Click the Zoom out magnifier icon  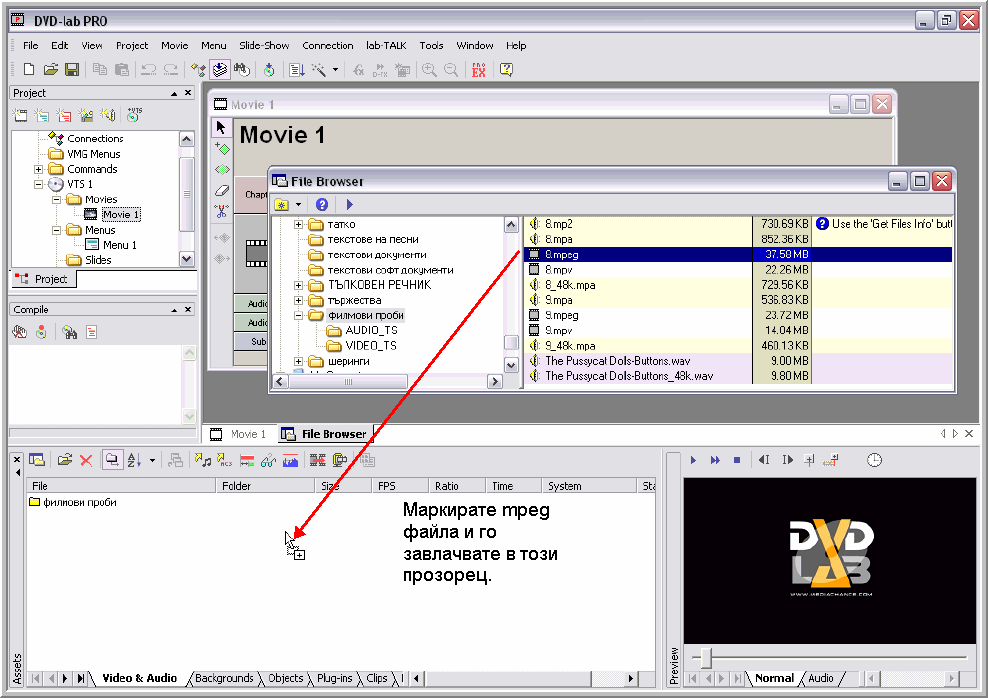pos(451,69)
